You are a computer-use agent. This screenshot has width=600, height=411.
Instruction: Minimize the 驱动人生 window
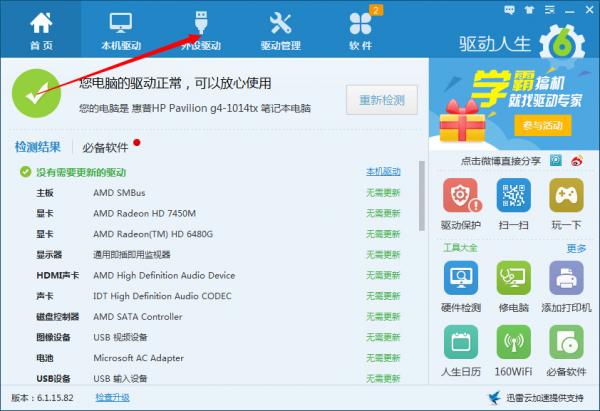pos(570,11)
